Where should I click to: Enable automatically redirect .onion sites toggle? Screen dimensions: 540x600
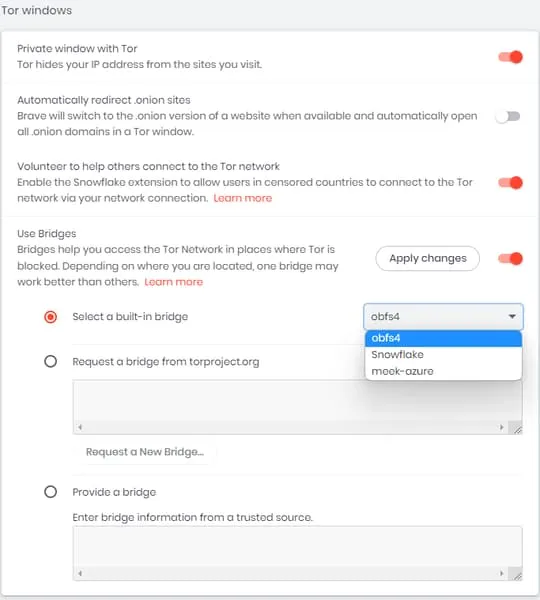(507, 116)
